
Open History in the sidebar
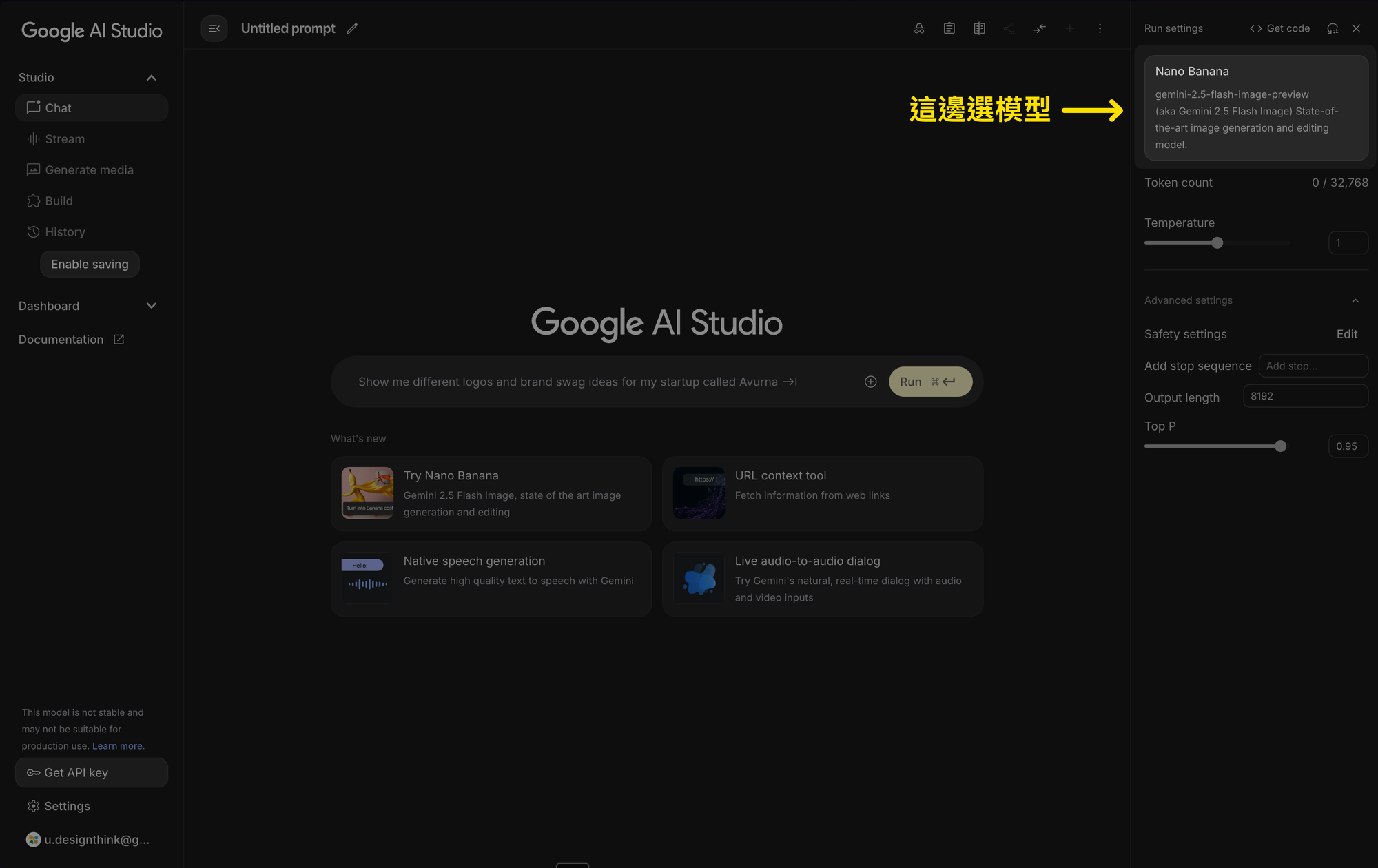tap(92, 232)
